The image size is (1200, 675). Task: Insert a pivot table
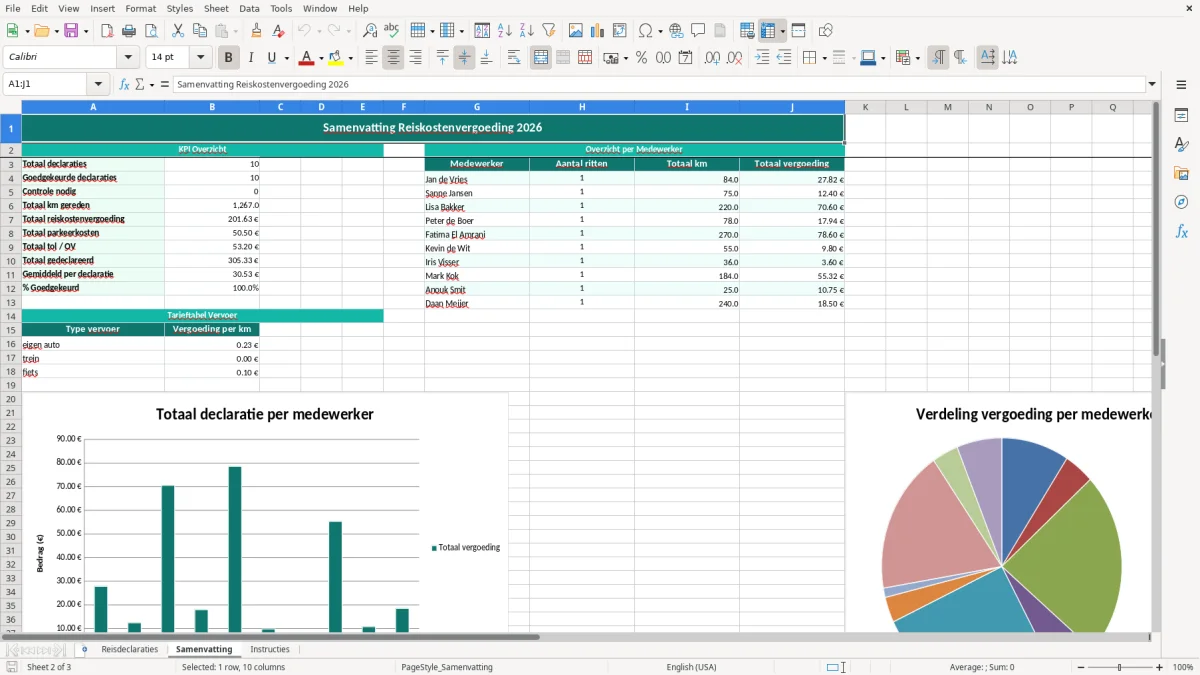619,31
